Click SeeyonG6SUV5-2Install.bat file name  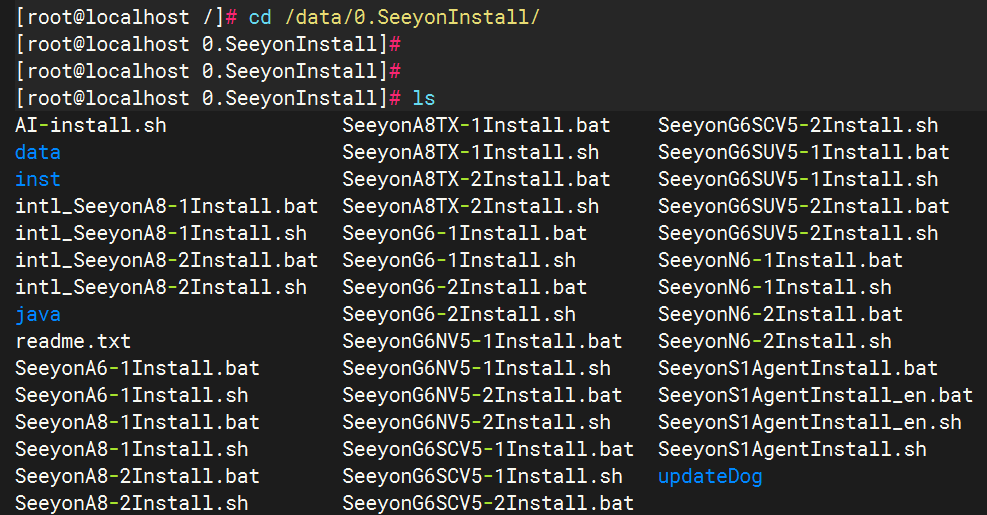(804, 207)
